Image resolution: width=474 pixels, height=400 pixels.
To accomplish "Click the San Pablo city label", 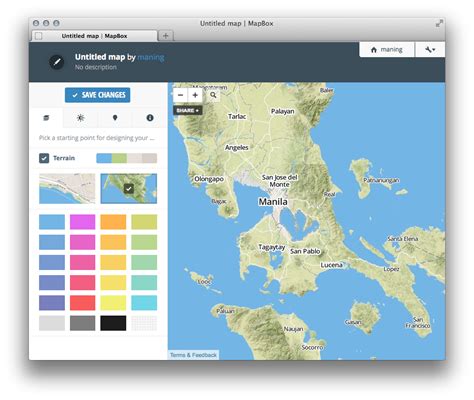I will (305, 251).
